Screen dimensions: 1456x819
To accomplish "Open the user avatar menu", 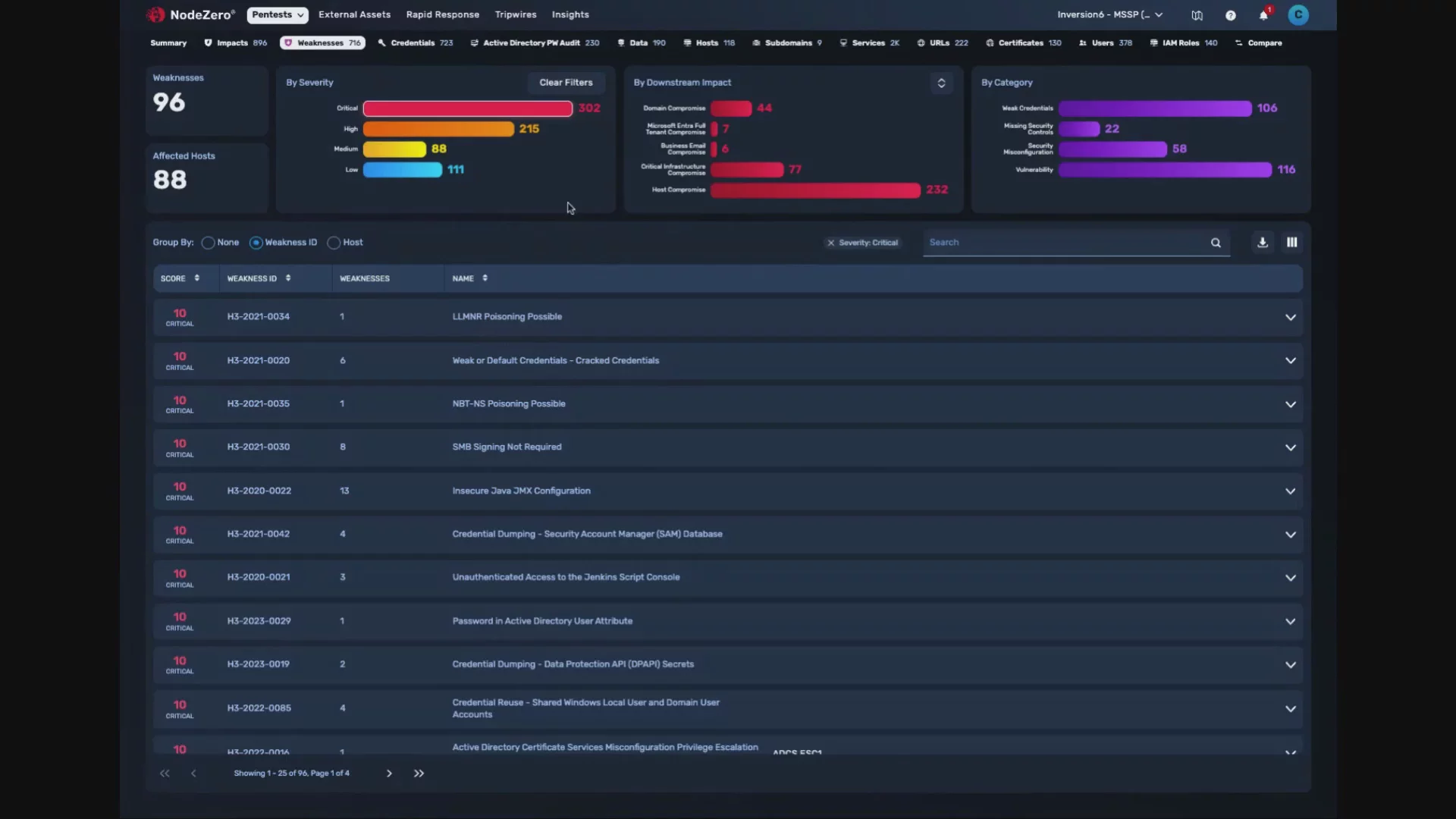I will coord(1298,14).
